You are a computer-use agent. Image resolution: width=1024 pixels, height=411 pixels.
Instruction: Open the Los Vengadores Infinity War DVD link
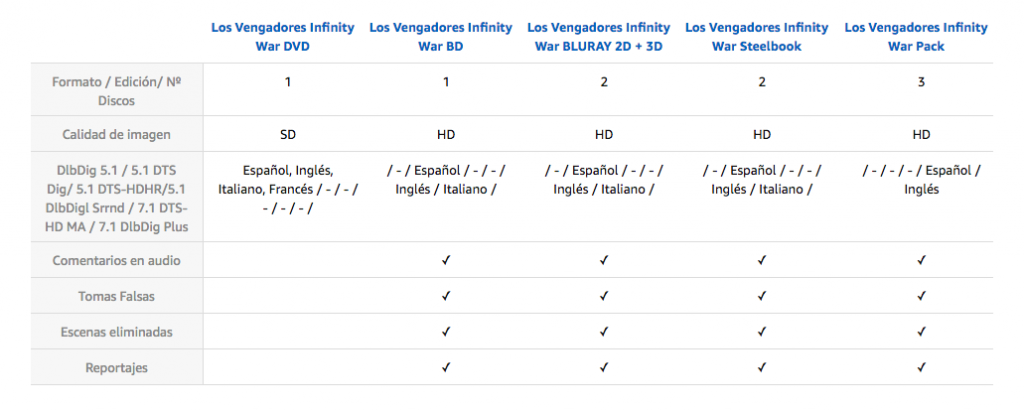(x=282, y=37)
